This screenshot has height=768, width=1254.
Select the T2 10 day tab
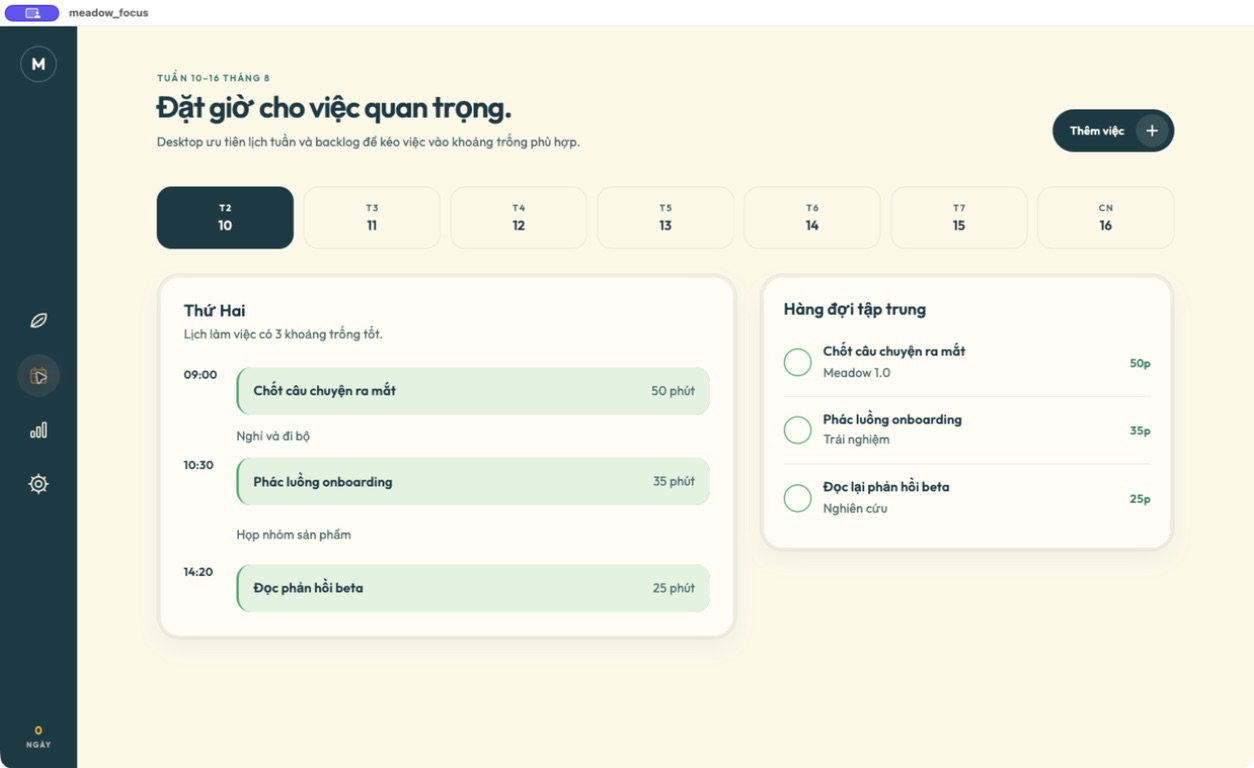click(225, 218)
